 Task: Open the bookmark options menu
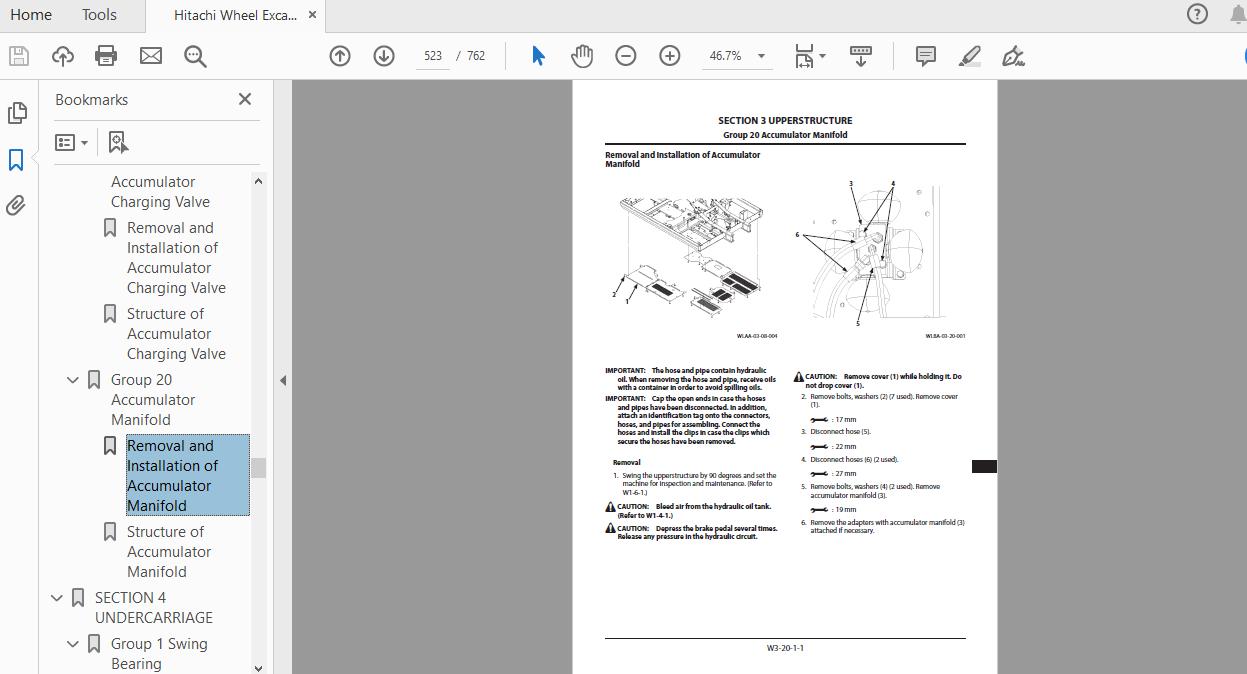(x=71, y=142)
